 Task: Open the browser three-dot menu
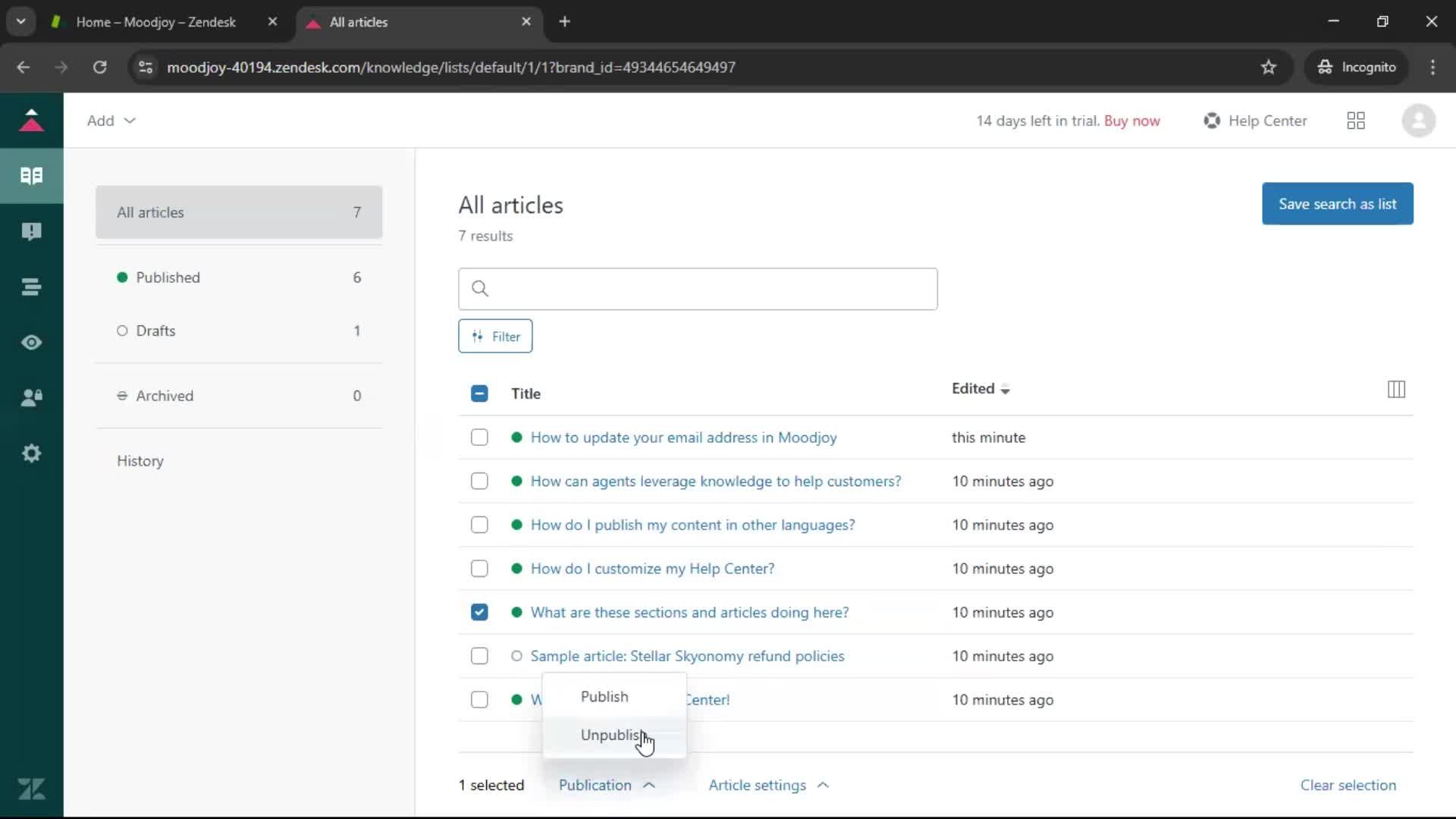pos(1432,67)
